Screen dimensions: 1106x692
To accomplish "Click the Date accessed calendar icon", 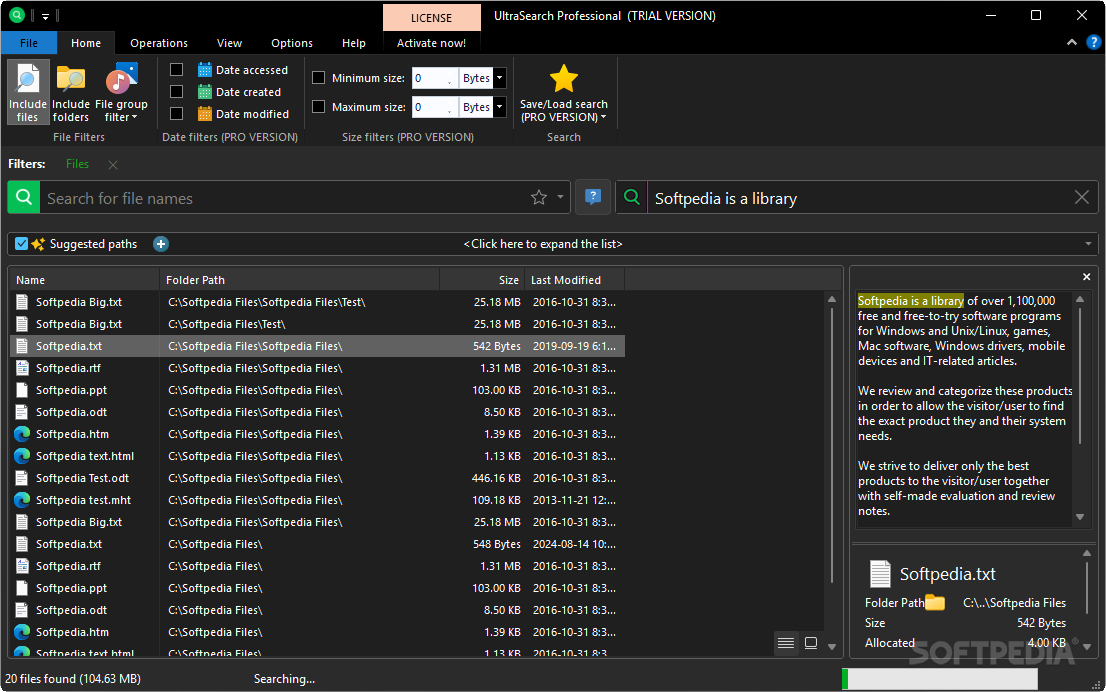I will (205, 70).
